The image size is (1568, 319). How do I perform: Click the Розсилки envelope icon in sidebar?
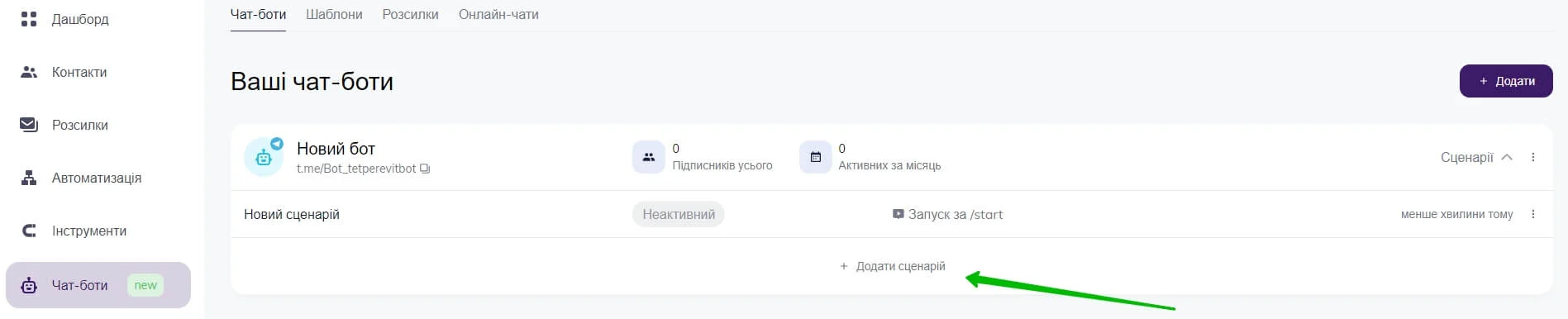[29, 125]
